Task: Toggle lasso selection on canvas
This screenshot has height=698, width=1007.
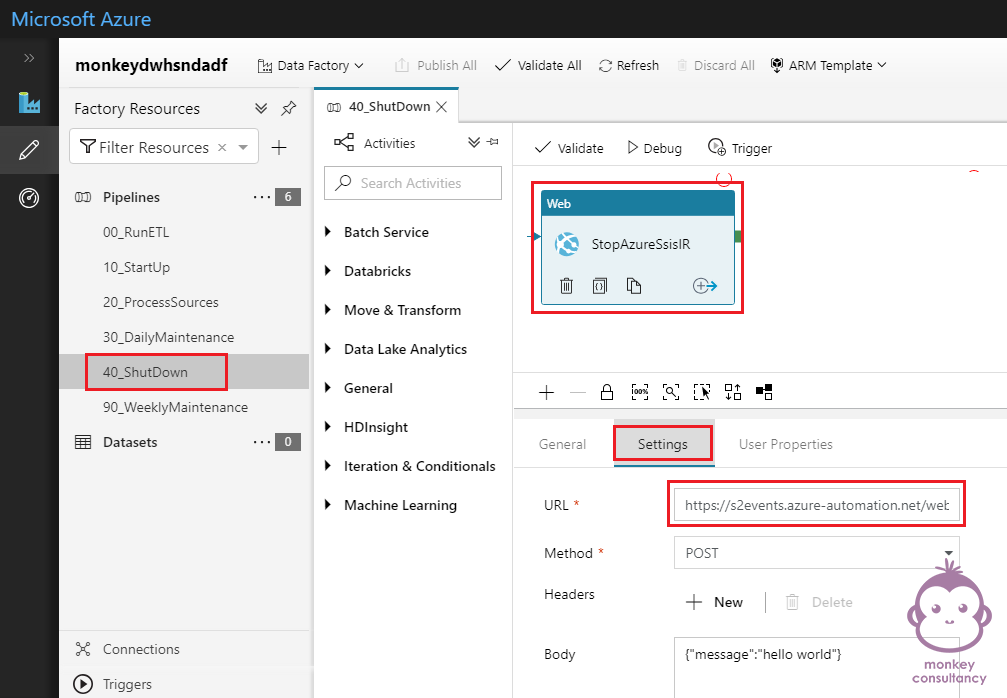Action: click(x=702, y=392)
